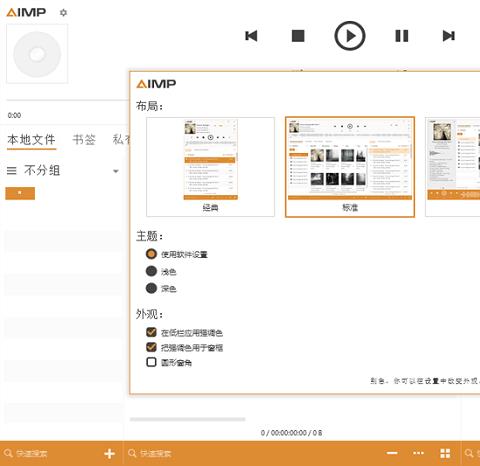Switch view with the grid icon

tap(445, 453)
